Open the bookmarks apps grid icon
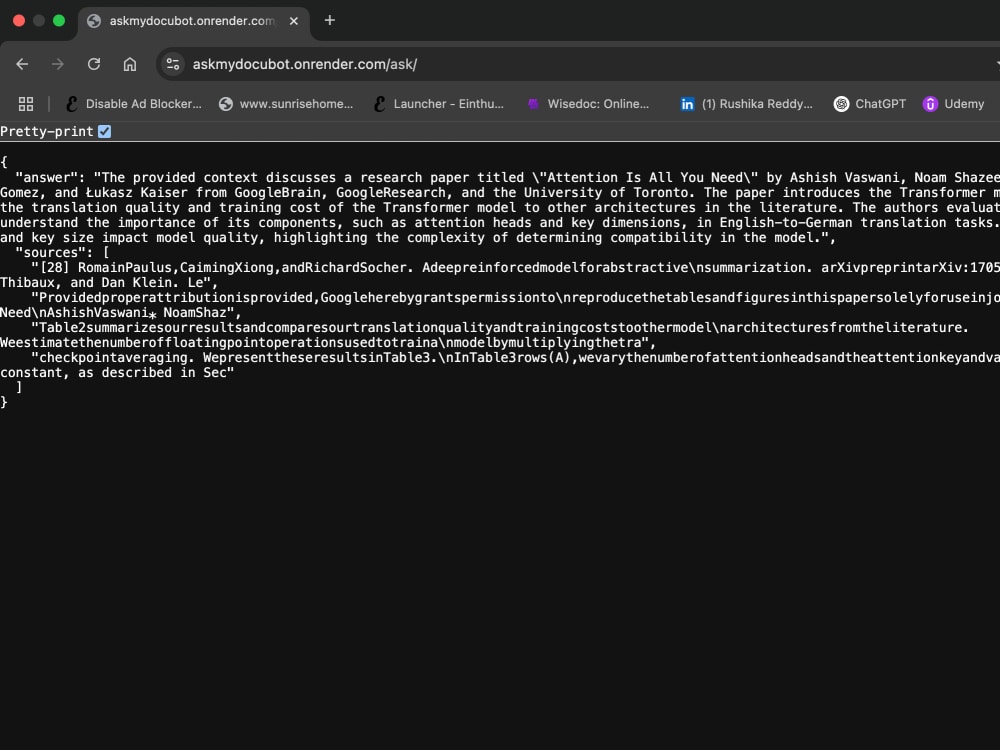1000x750 pixels. pos(26,104)
